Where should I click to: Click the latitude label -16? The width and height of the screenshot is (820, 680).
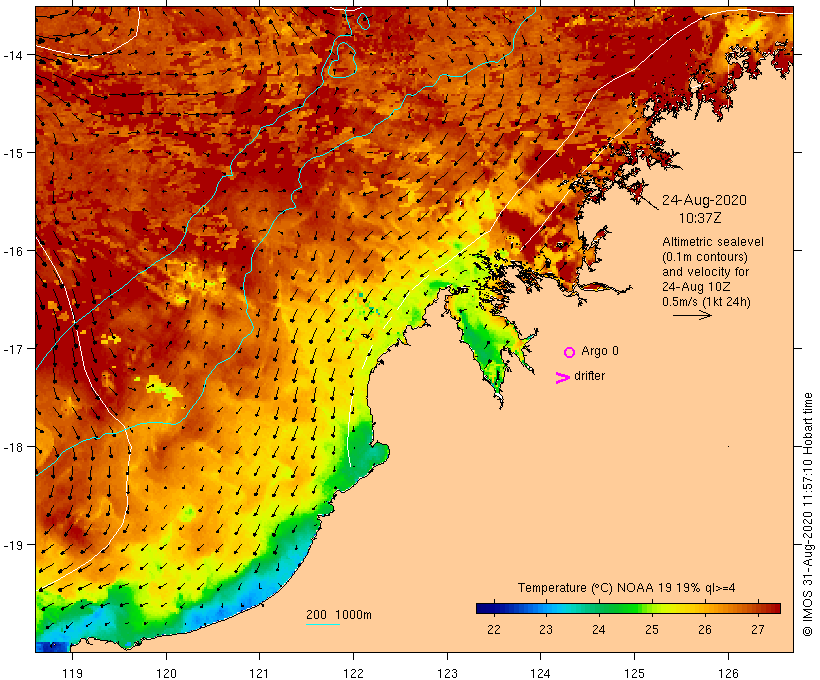click(12, 251)
